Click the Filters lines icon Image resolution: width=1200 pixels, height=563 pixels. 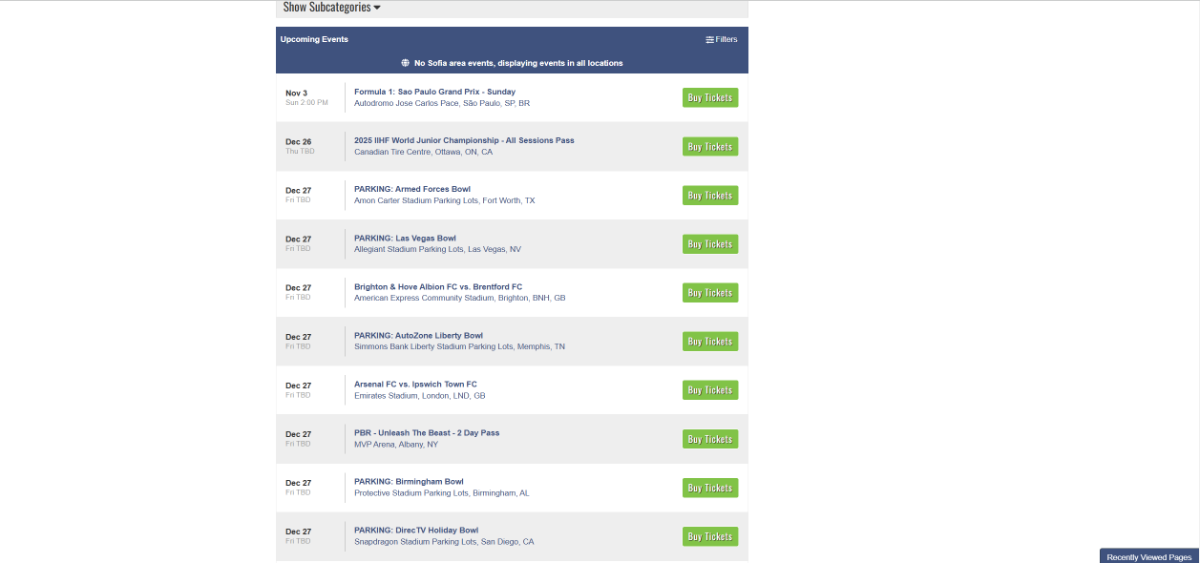point(710,39)
